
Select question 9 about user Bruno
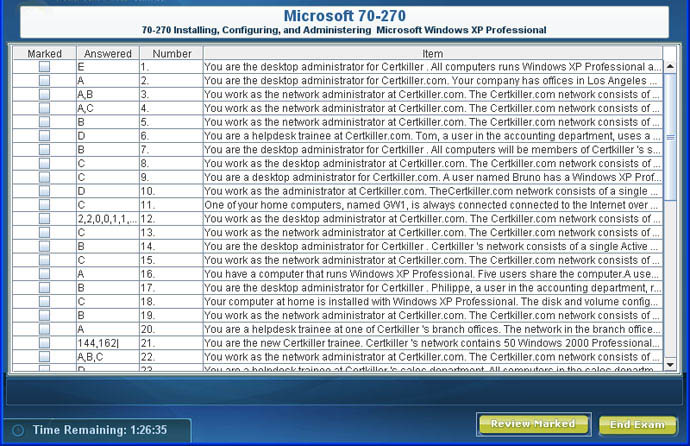tap(433, 177)
